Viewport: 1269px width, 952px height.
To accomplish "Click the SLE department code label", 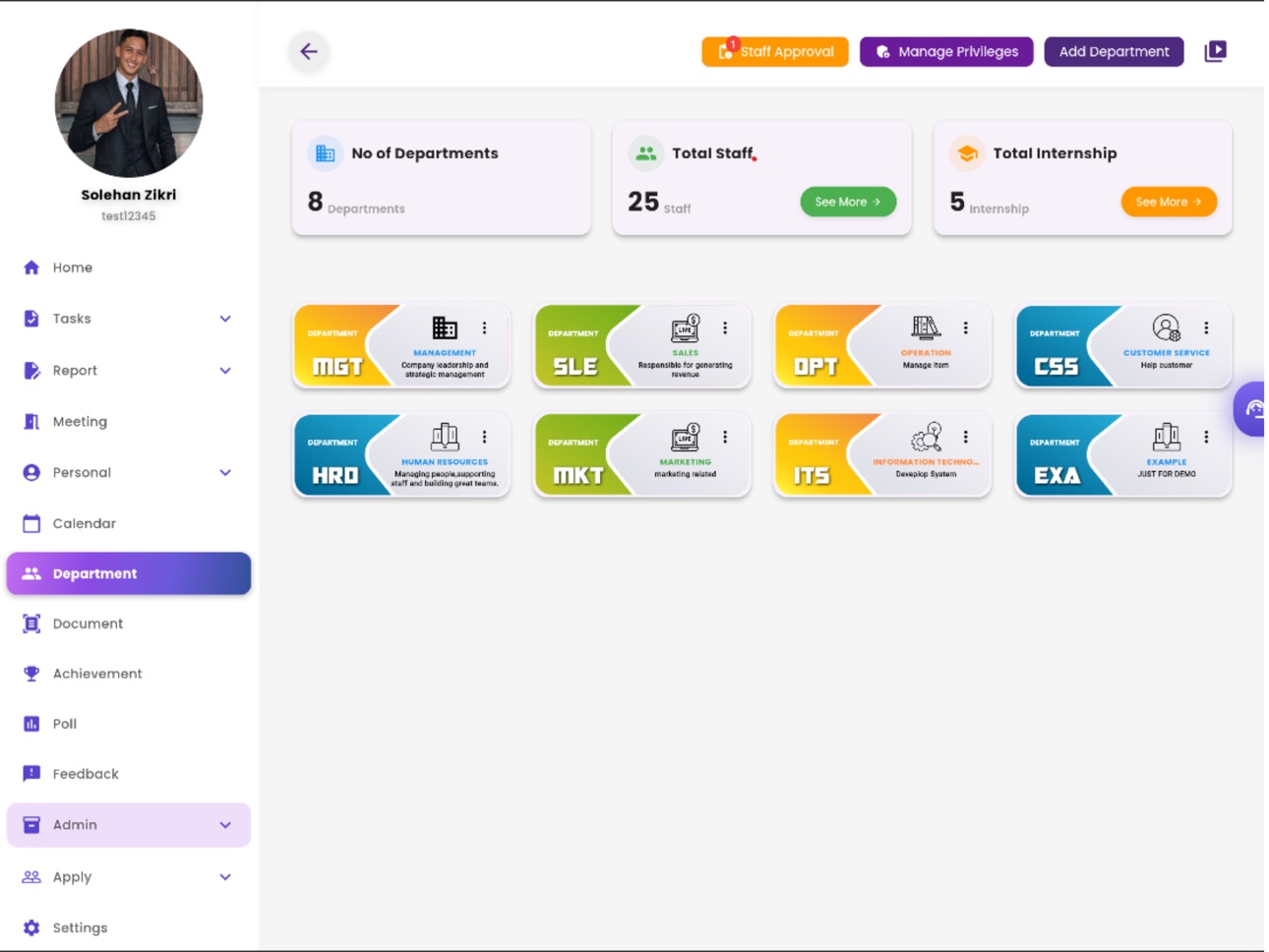I will point(575,367).
